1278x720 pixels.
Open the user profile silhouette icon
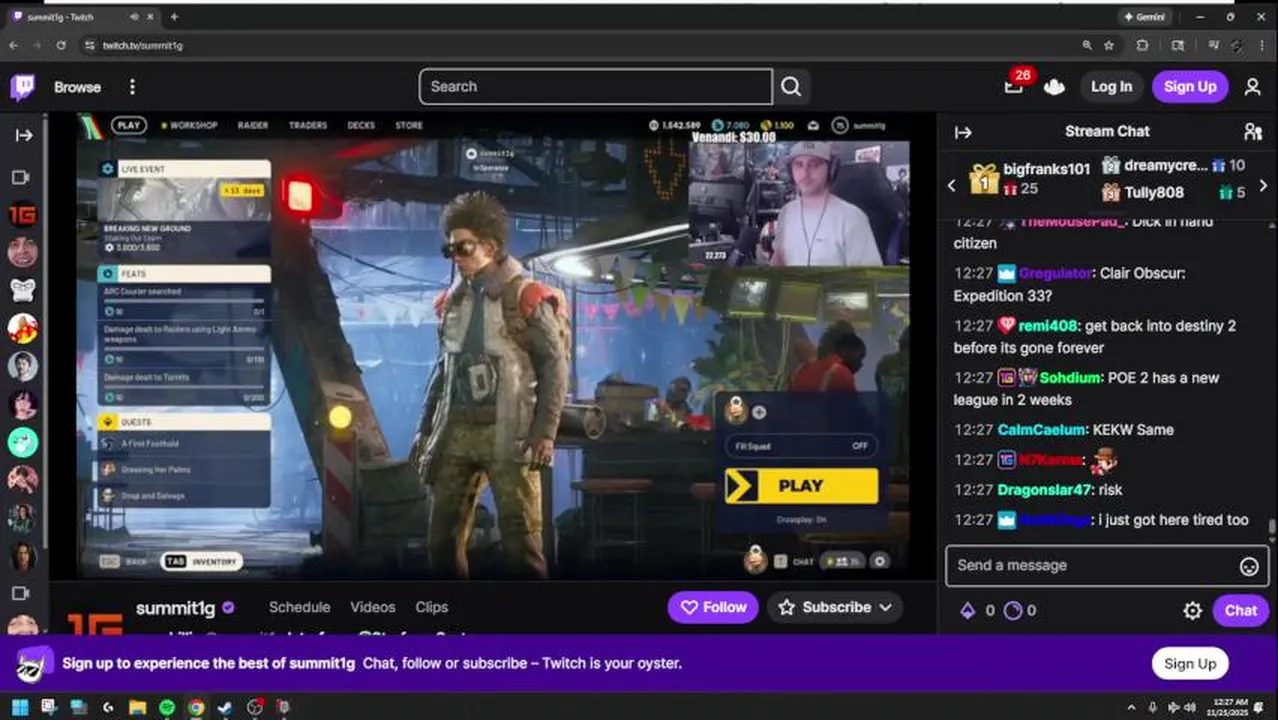pos(1252,87)
